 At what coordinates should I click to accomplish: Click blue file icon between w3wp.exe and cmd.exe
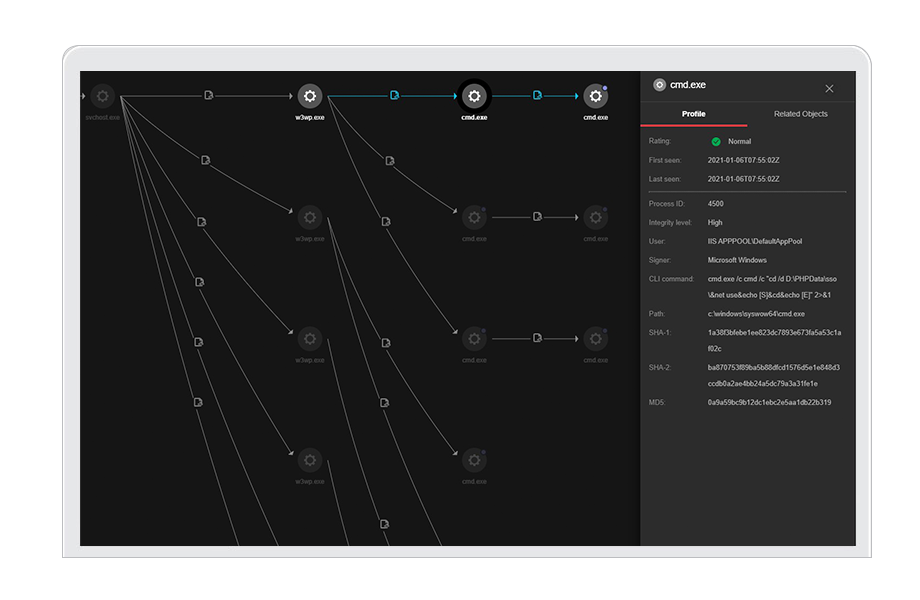(394, 96)
